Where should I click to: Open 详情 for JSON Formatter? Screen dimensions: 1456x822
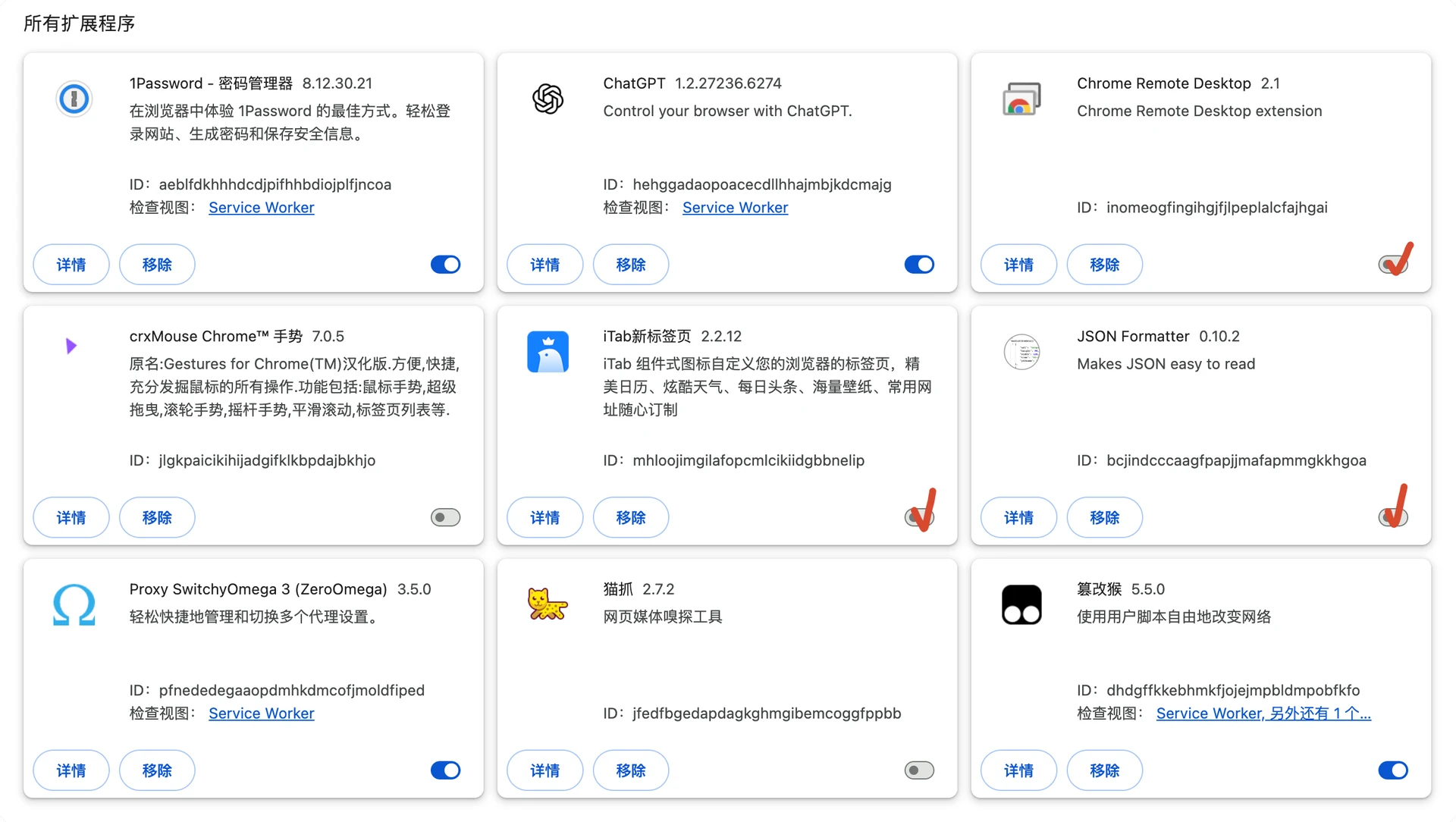click(1018, 517)
